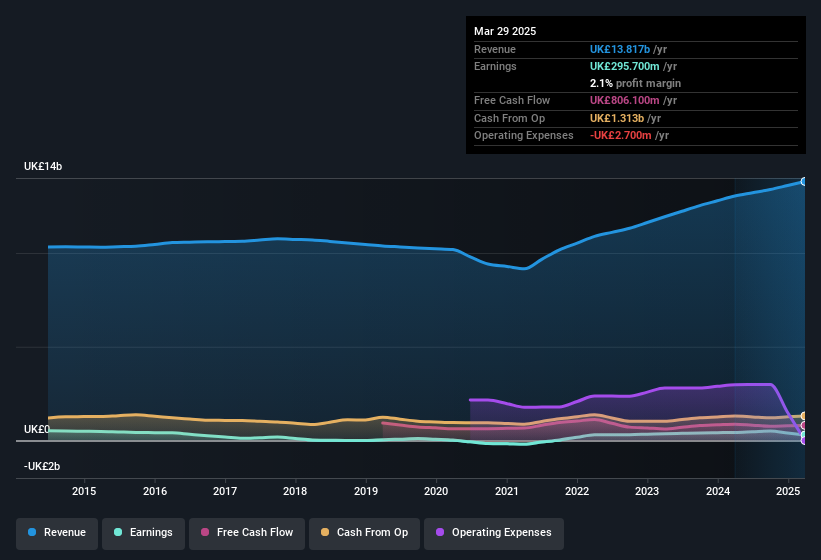This screenshot has width=821, height=560.
Task: Toggle the Earnings series legend button
Action: pos(143,533)
